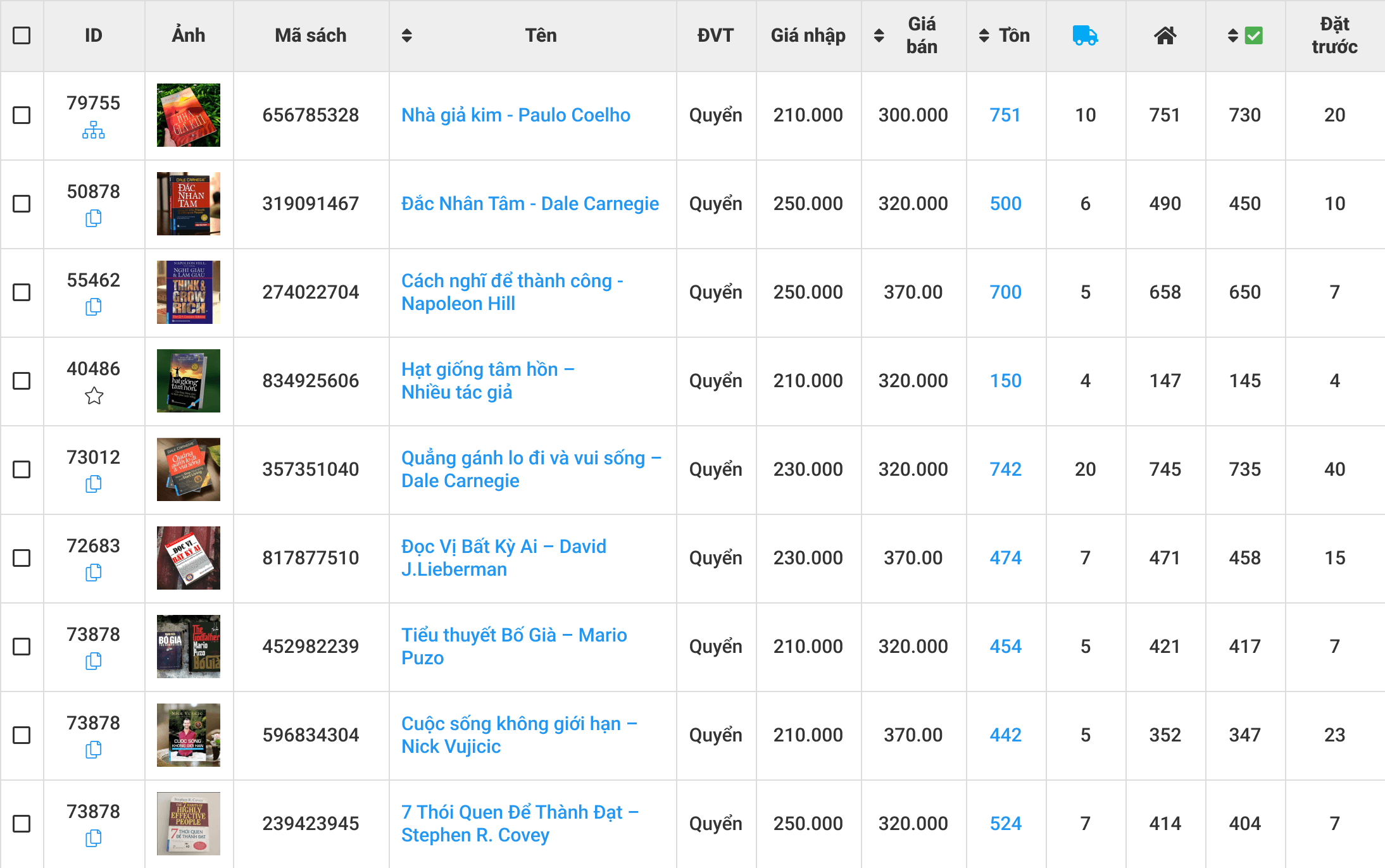The height and width of the screenshot is (868, 1385).
Task: Select the checkbox for Đắc Nhân Tâm row
Action: pyautogui.click(x=22, y=204)
